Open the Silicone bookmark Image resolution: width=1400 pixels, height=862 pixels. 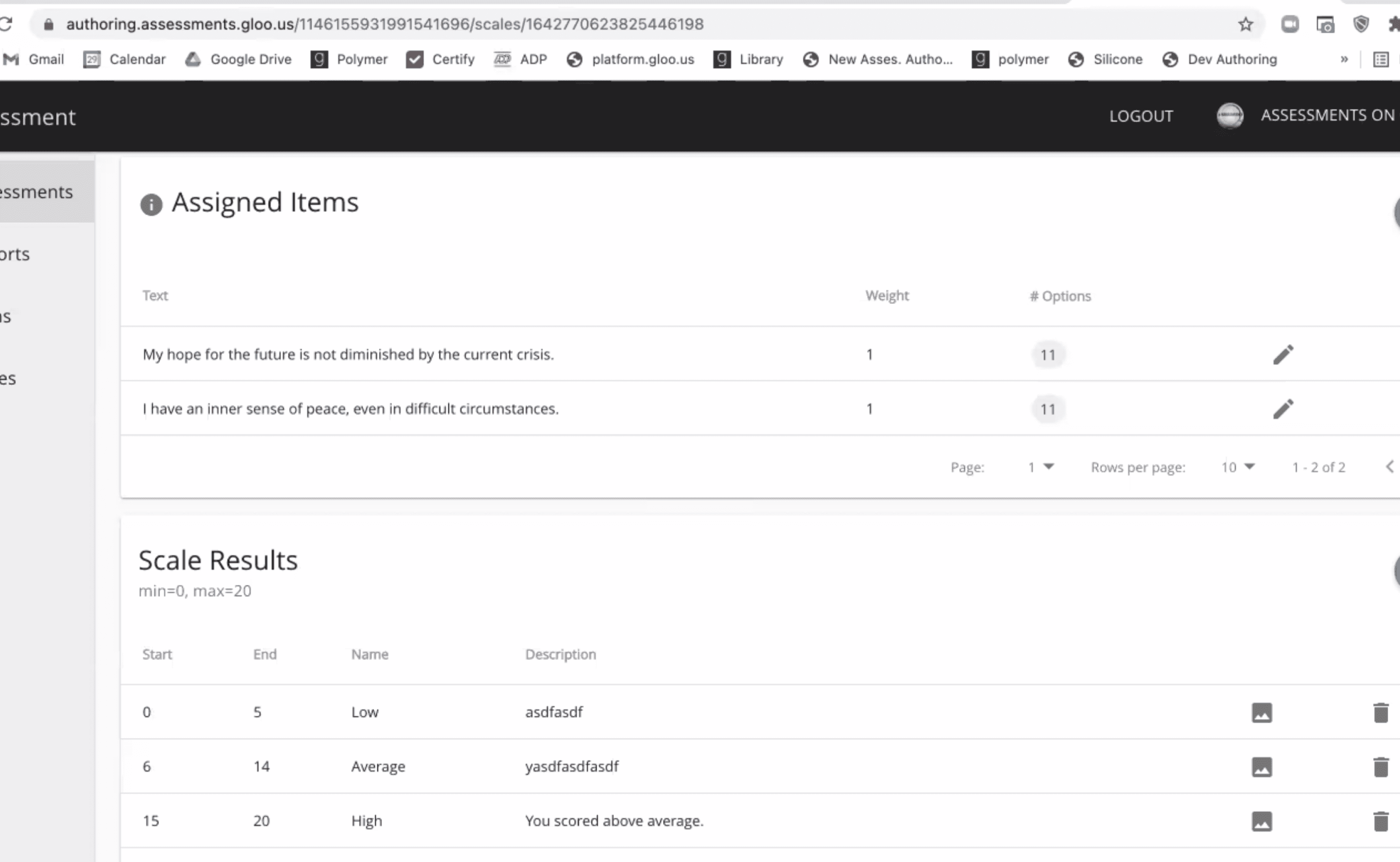click(1105, 59)
